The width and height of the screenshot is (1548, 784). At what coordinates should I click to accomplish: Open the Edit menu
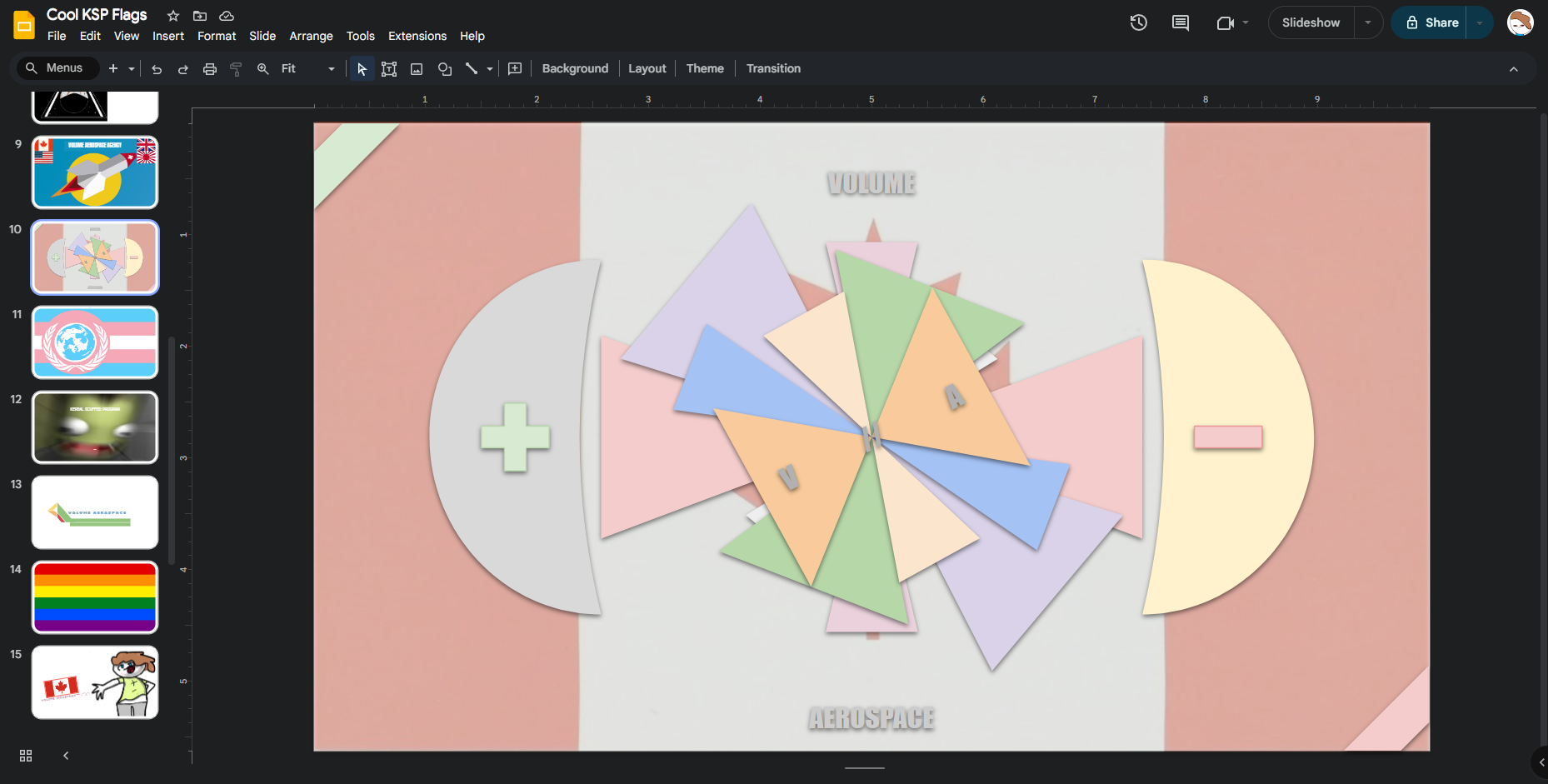(x=90, y=36)
